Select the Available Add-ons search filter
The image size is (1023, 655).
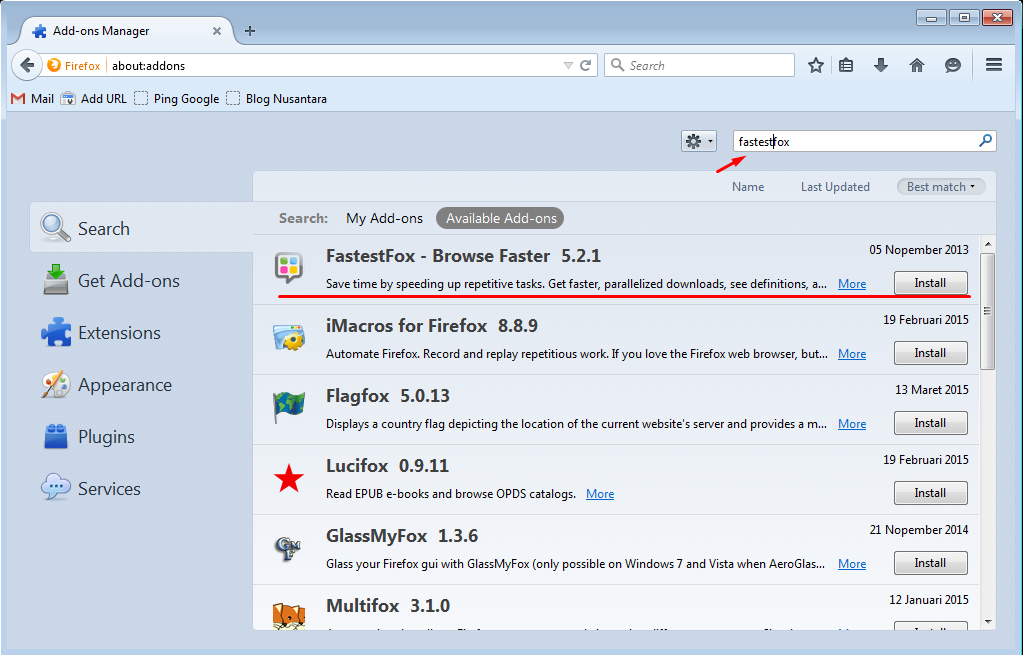pyautogui.click(x=500, y=219)
